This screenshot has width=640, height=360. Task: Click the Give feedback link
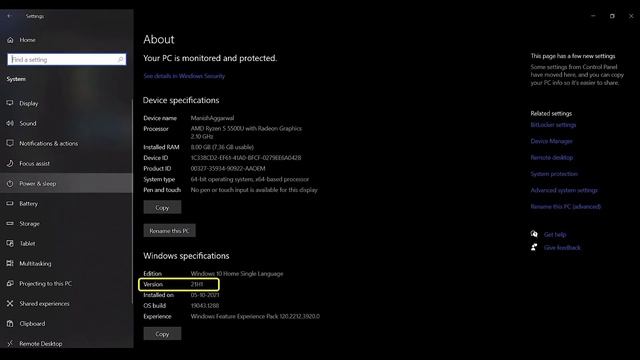562,247
